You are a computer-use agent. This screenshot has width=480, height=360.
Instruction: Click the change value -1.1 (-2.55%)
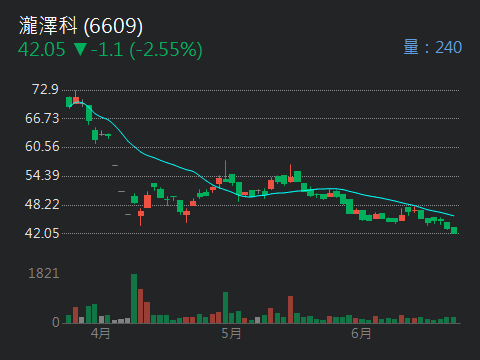click(x=146, y=50)
